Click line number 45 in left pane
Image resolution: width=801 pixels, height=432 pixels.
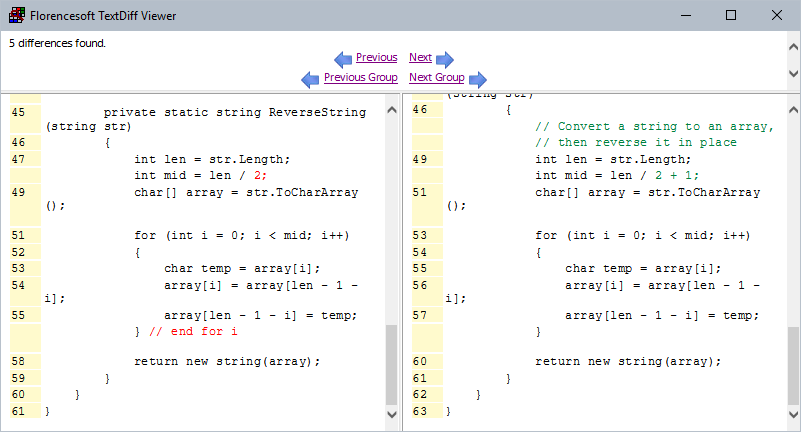pos(18,112)
